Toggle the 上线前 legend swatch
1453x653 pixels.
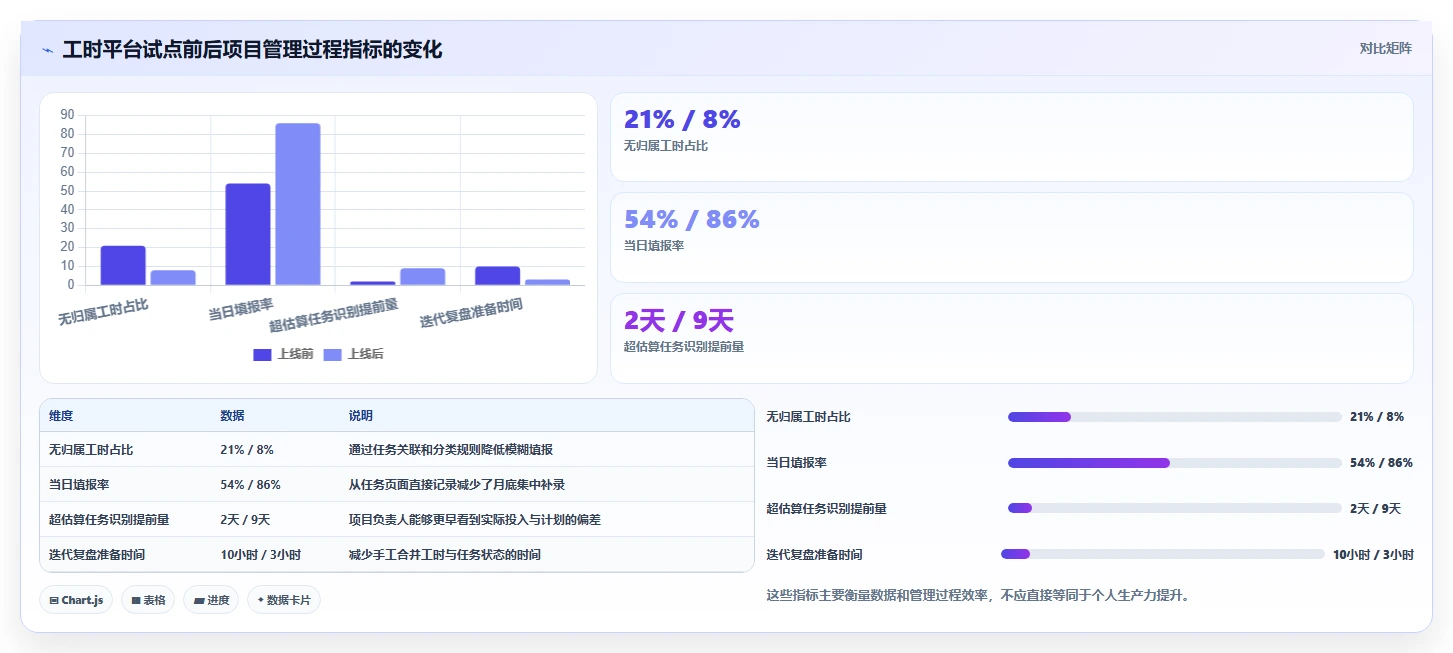[262, 354]
